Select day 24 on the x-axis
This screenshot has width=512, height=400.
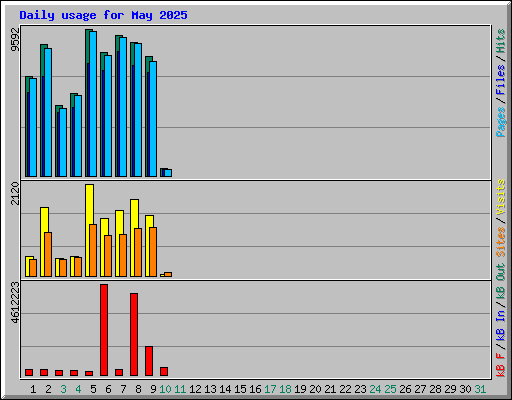(x=375, y=389)
